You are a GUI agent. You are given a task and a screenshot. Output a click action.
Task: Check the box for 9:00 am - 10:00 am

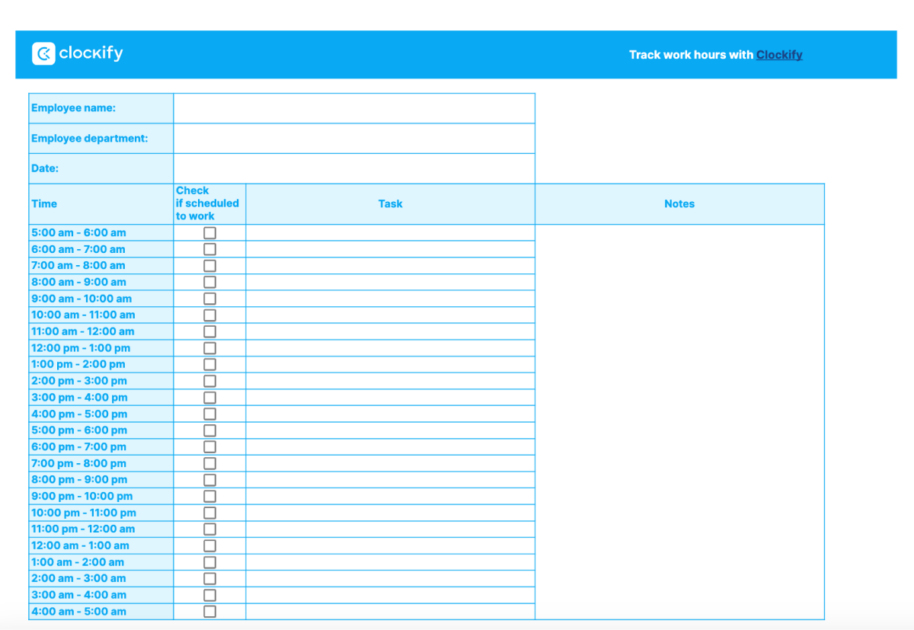click(x=209, y=298)
